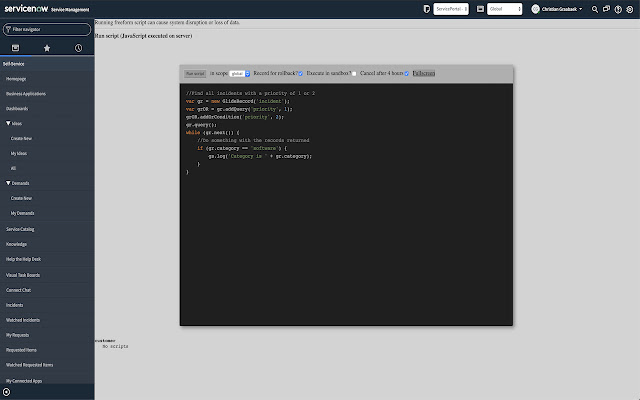Toggle Cancel after 4 hours checkbox
The image size is (640, 400).
(407, 73)
